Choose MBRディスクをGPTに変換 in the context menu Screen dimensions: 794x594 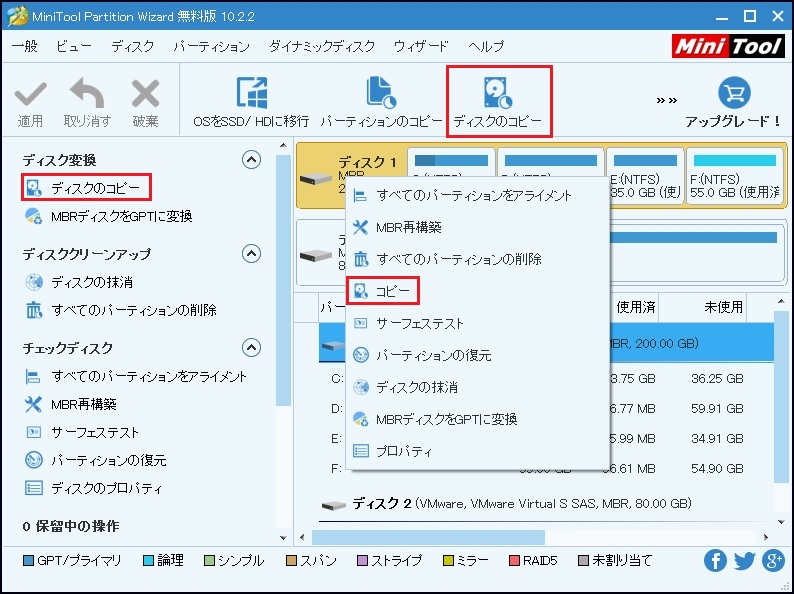478,419
